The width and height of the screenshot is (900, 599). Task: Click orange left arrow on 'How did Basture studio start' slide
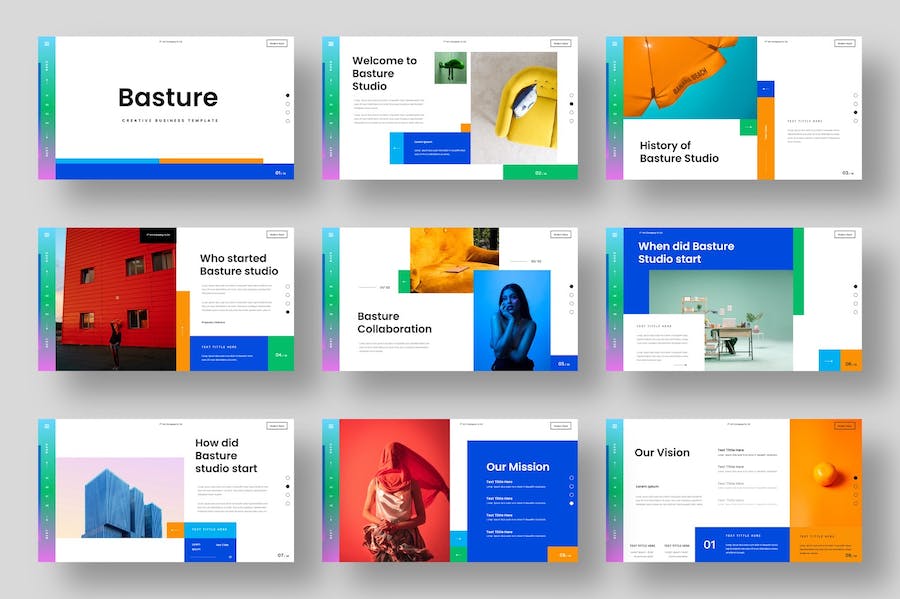(175, 530)
